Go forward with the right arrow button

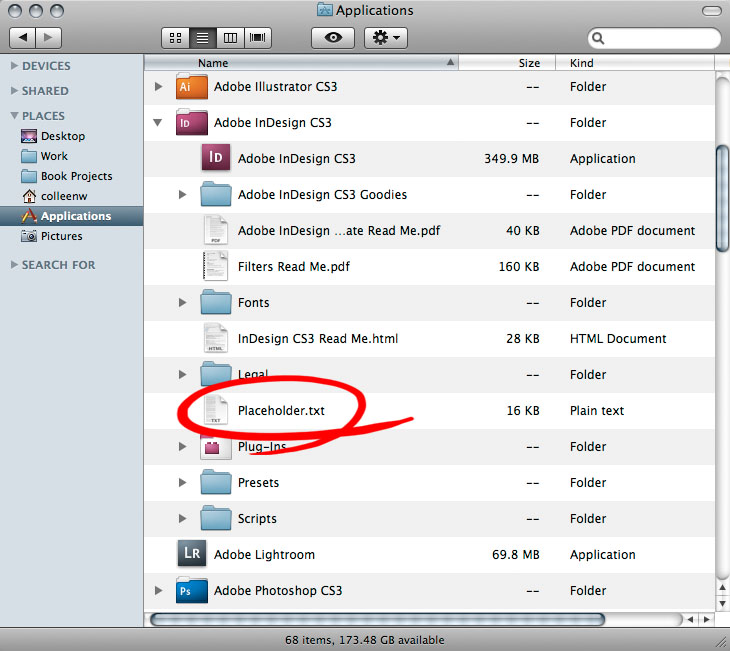pos(48,37)
